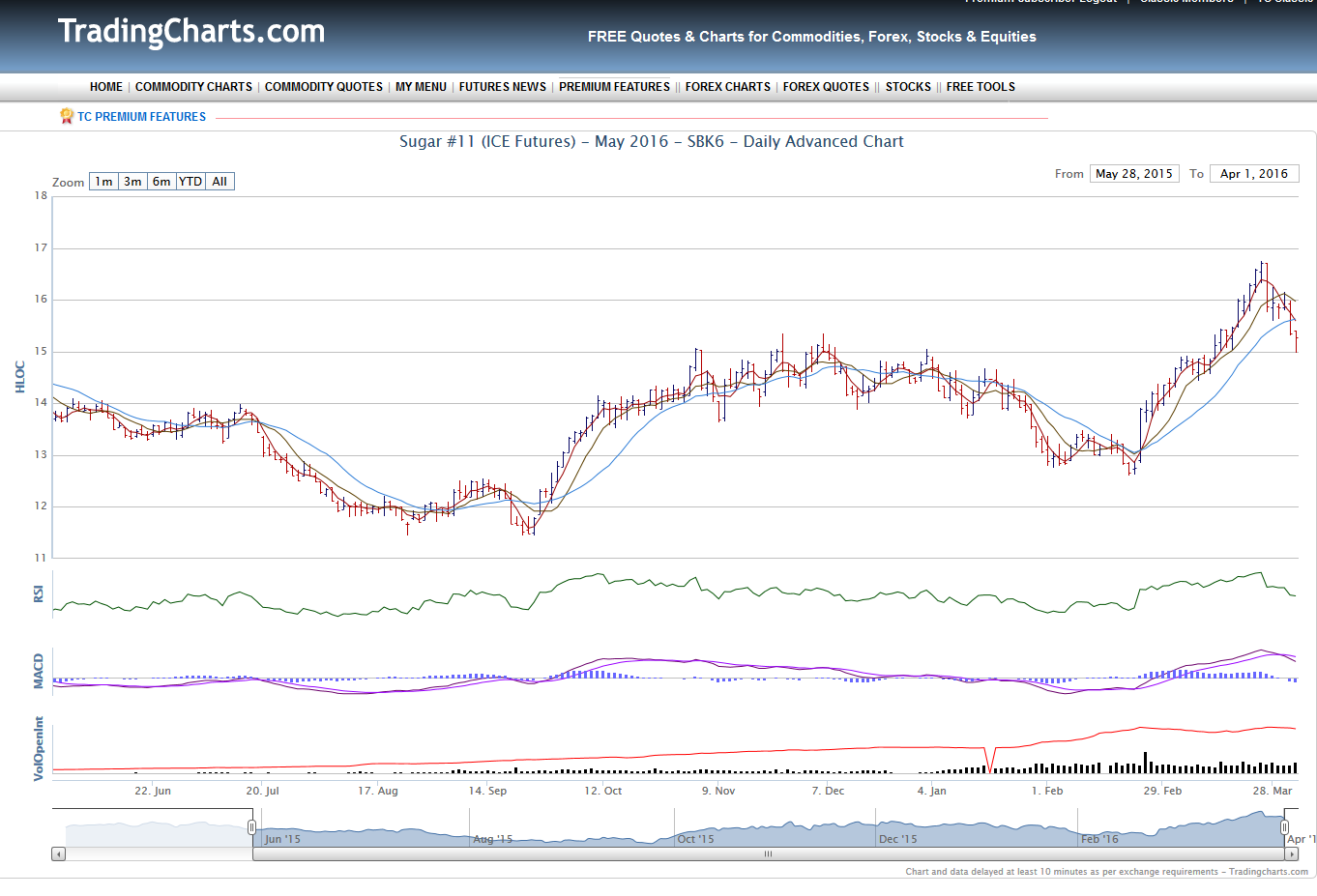Screen dimensions: 1317x896
Task: Click the TradingCharts.com logo
Action: (x=191, y=32)
